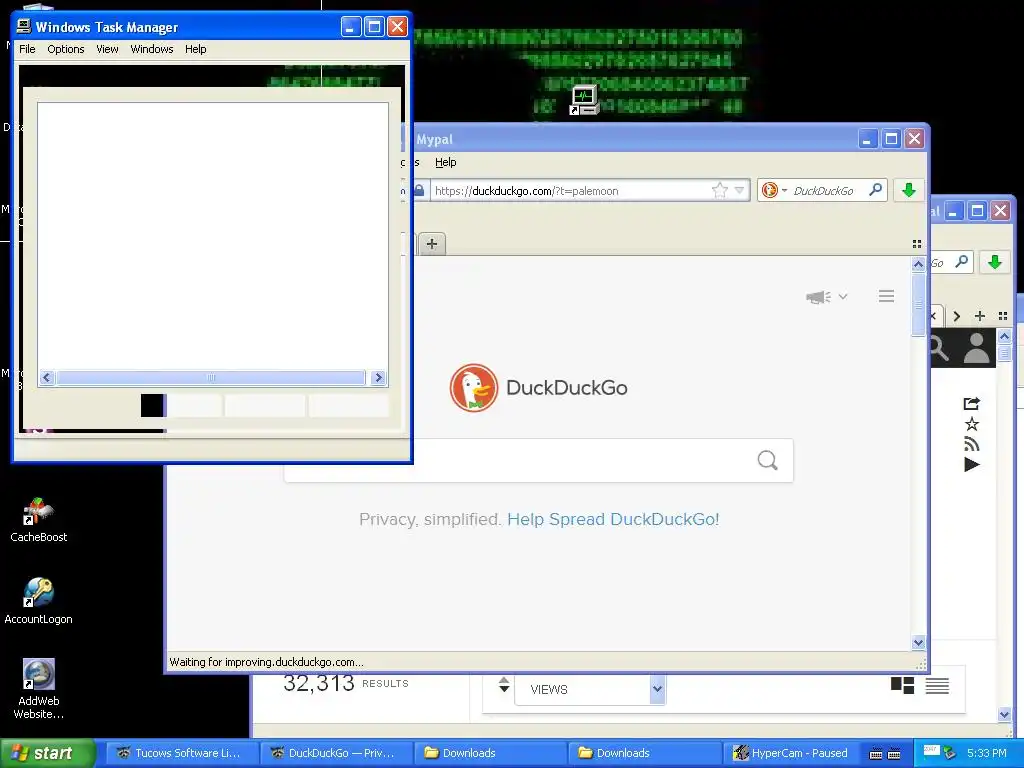Open the AccountLogon desktop shortcut
Image resolution: width=1024 pixels, height=768 pixels.
point(39,601)
